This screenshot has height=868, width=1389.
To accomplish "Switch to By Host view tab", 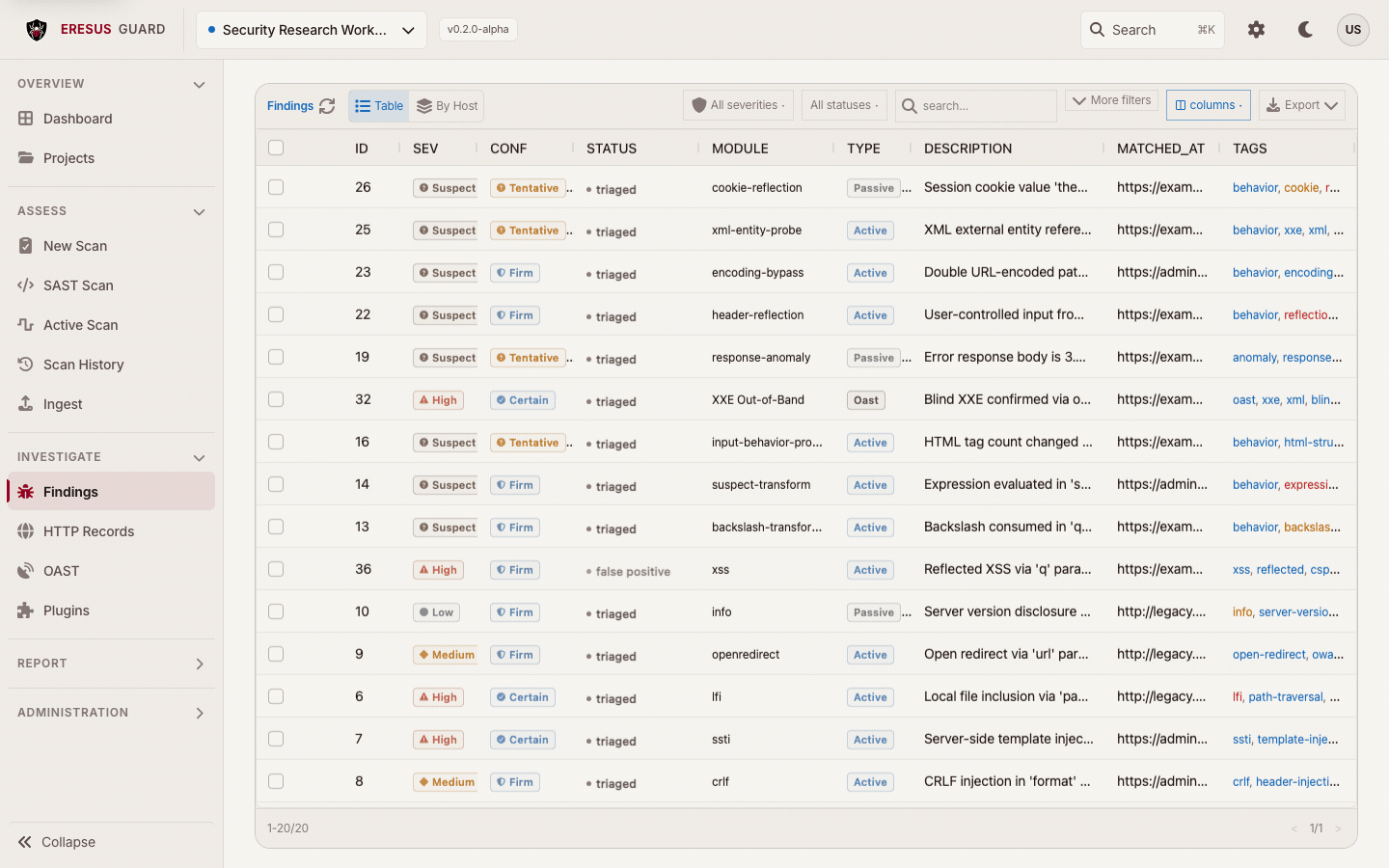I will click(x=447, y=106).
